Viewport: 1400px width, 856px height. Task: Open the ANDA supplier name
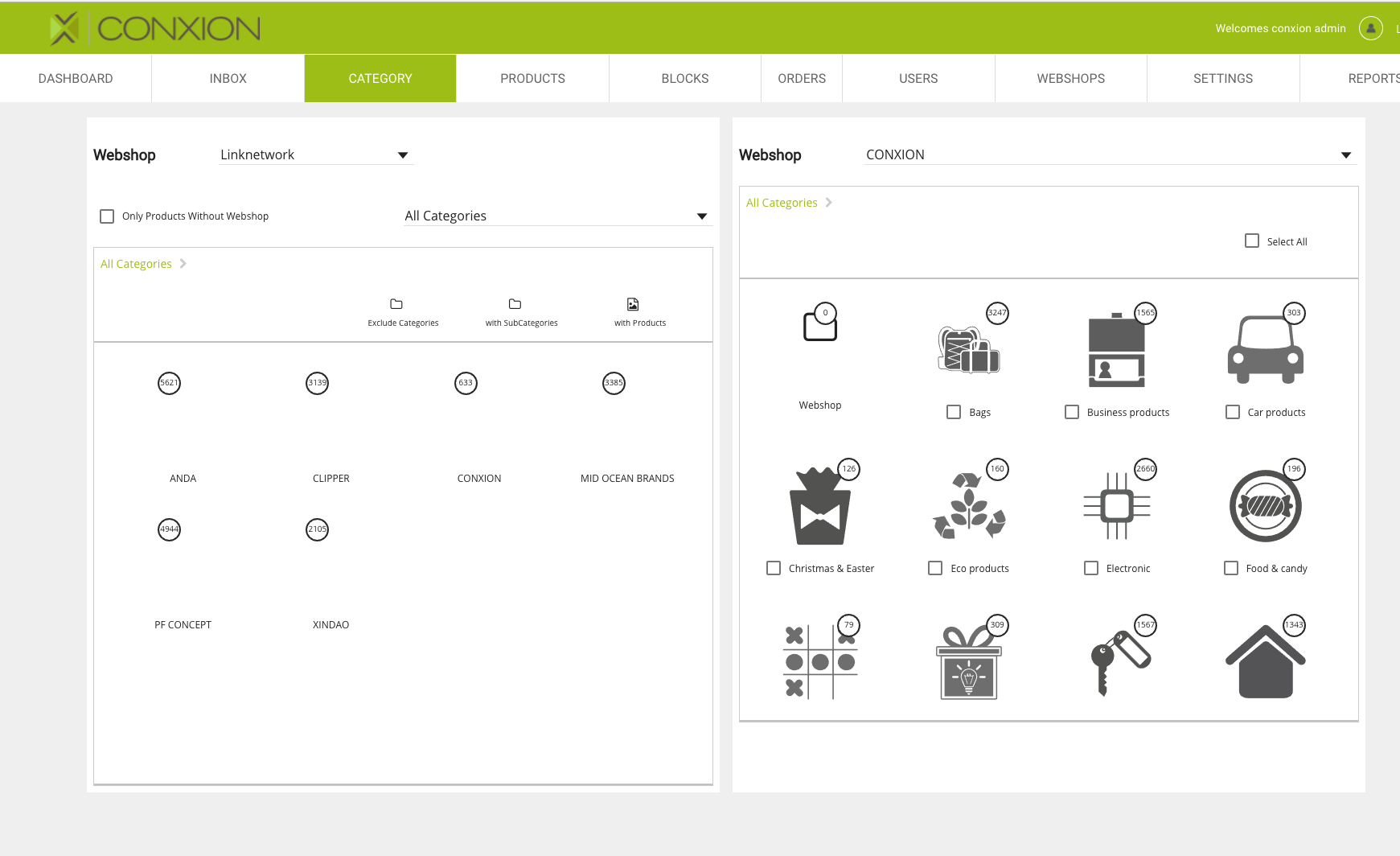tap(183, 479)
